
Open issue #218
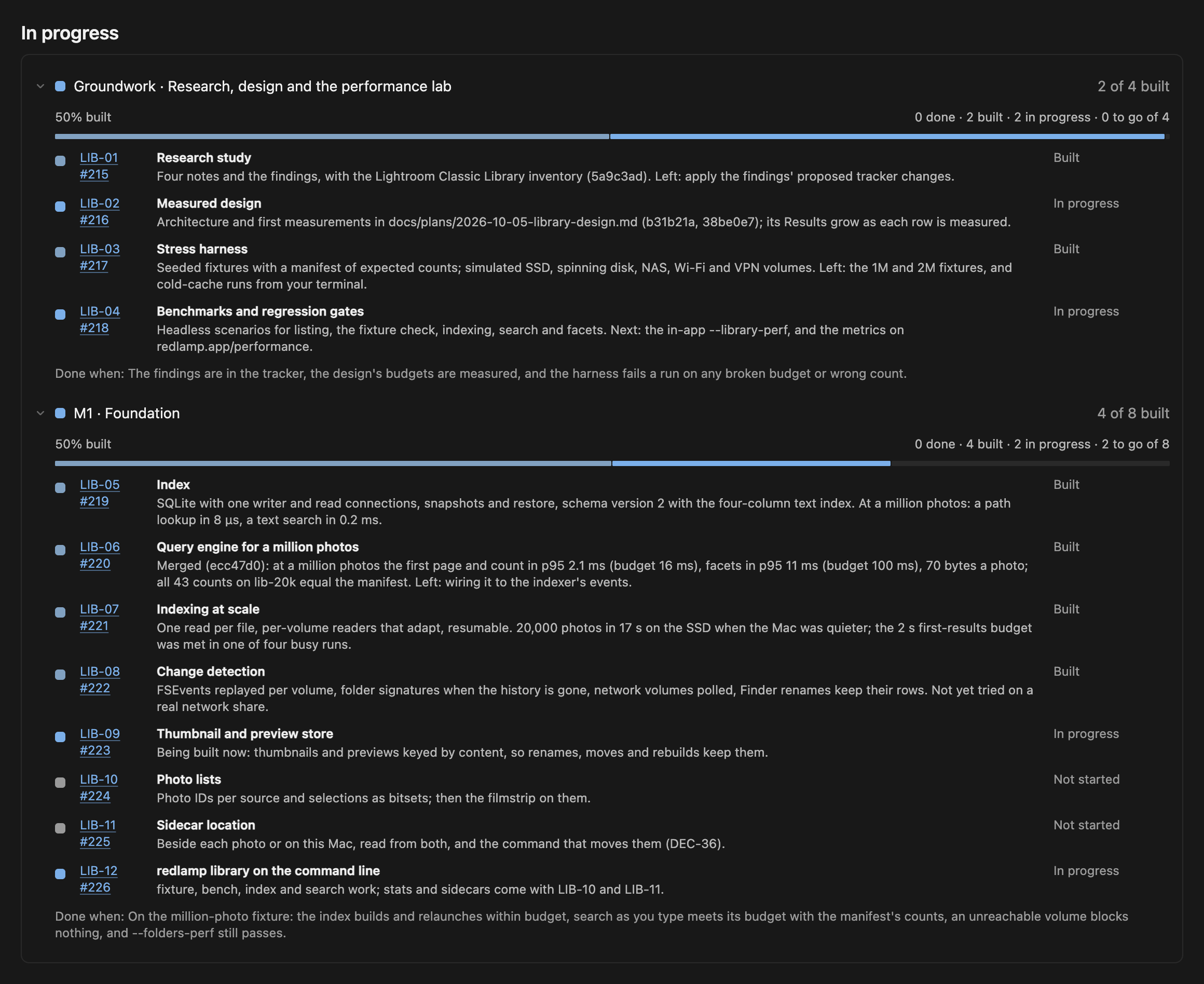click(94, 328)
